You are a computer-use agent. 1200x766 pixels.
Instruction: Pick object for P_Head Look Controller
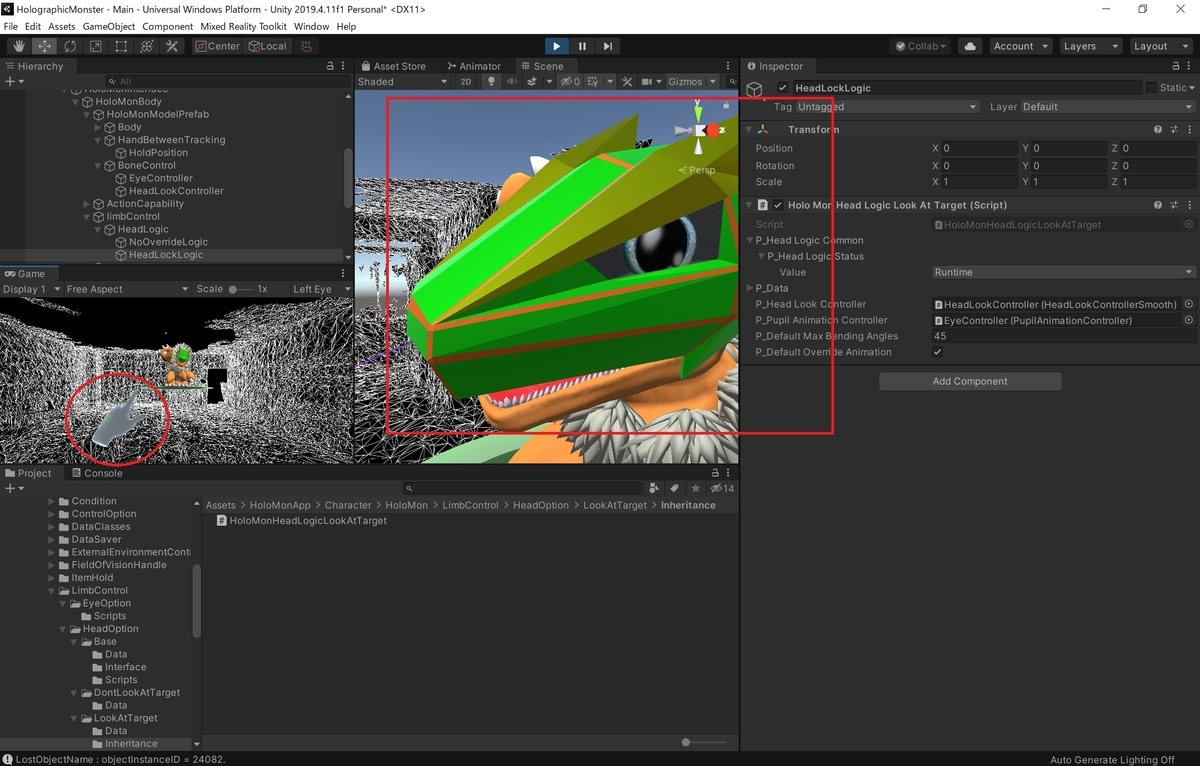(1189, 304)
